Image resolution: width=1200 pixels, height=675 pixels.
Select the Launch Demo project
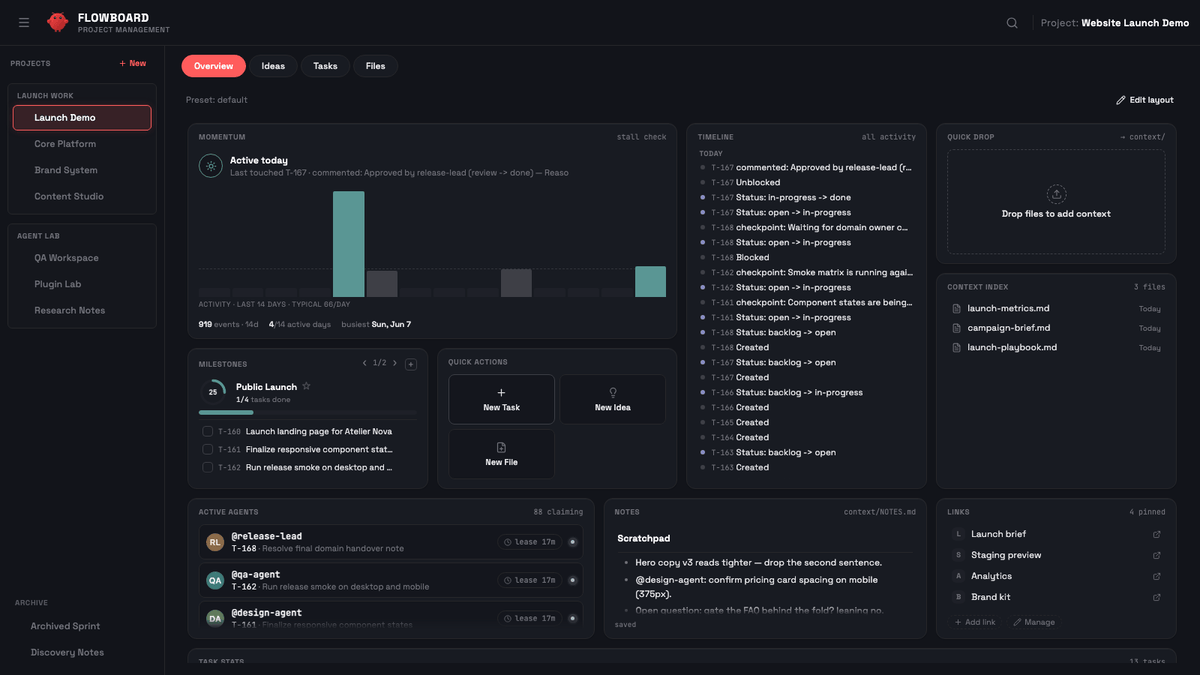(x=82, y=118)
